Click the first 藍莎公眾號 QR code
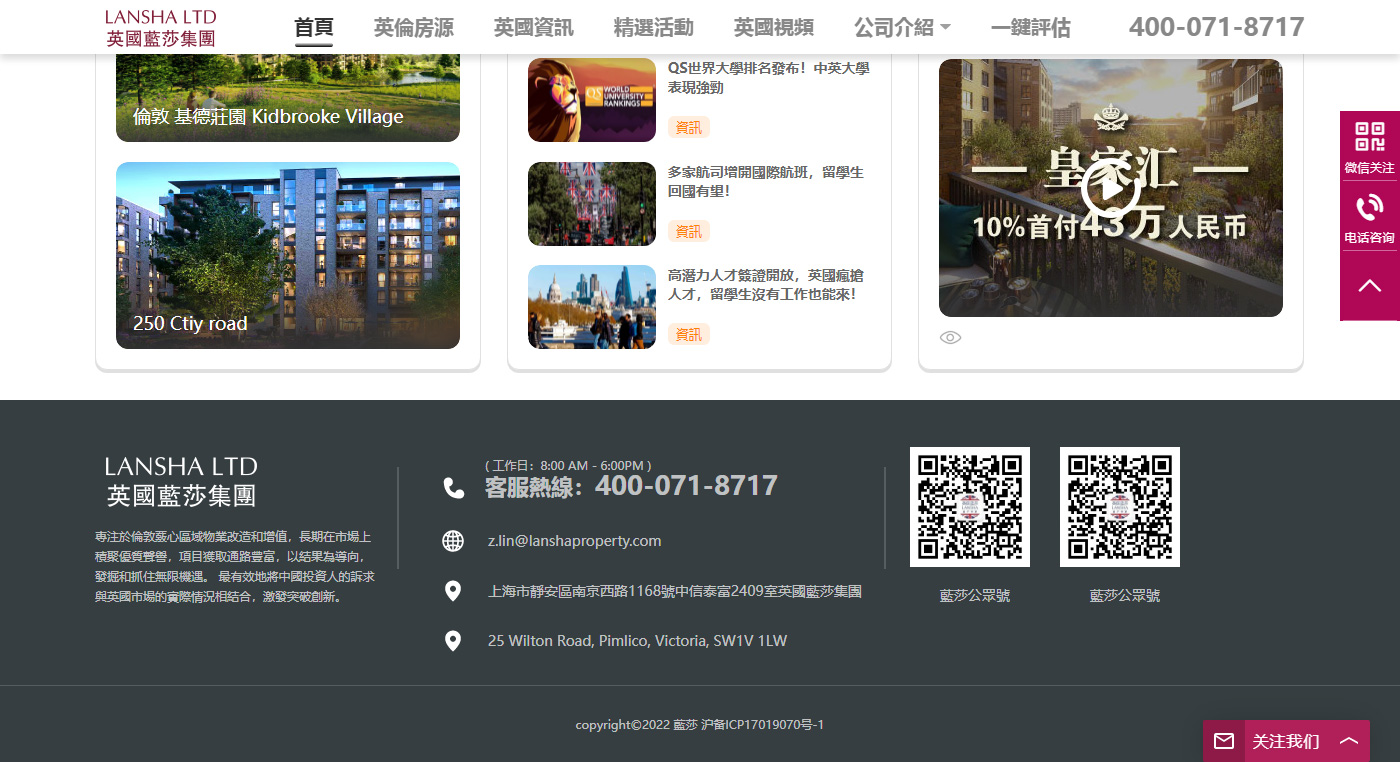Viewport: 1400px width, 762px height. [x=969, y=507]
